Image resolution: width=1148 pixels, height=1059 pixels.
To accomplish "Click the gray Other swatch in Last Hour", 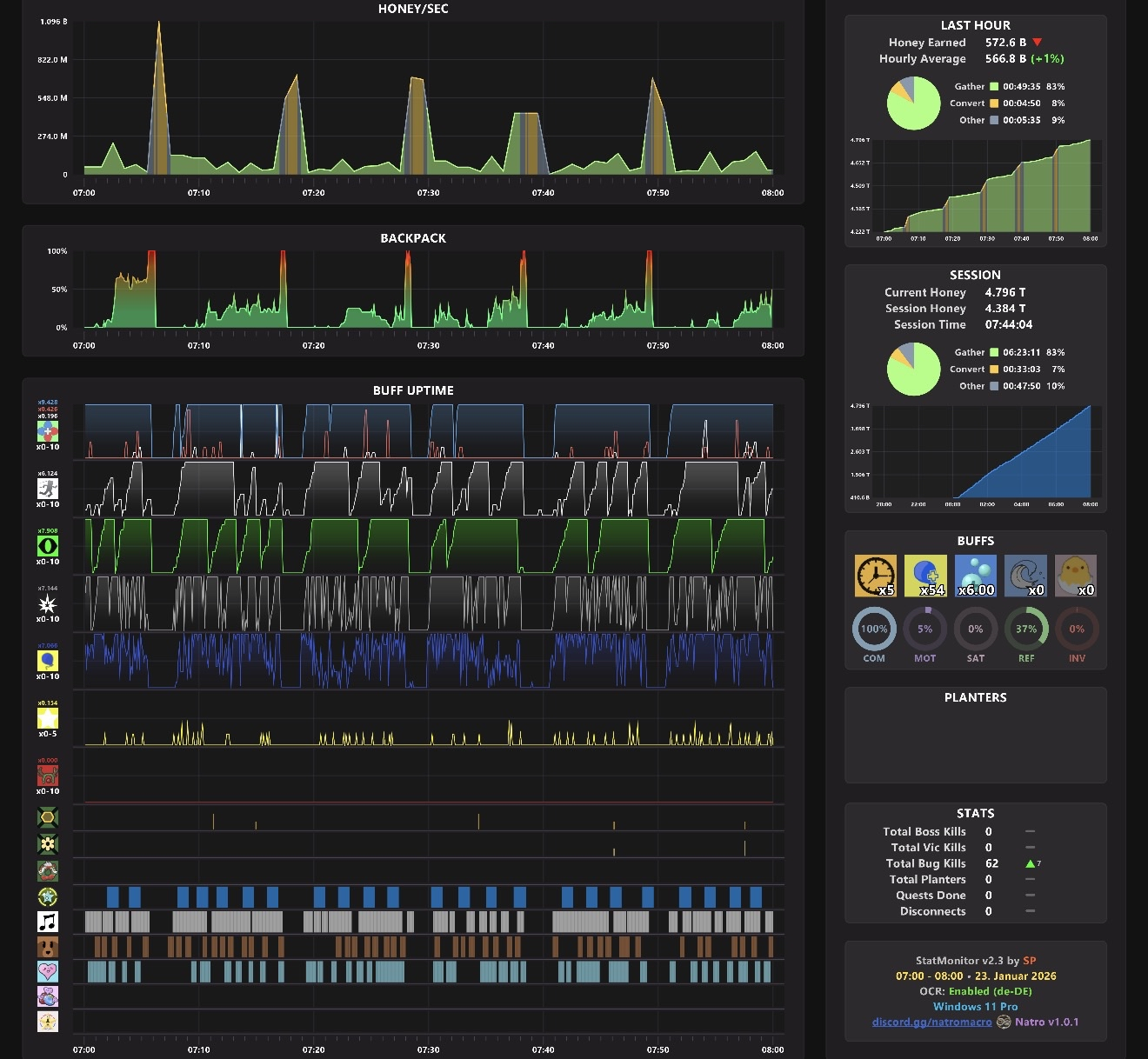I will point(994,120).
